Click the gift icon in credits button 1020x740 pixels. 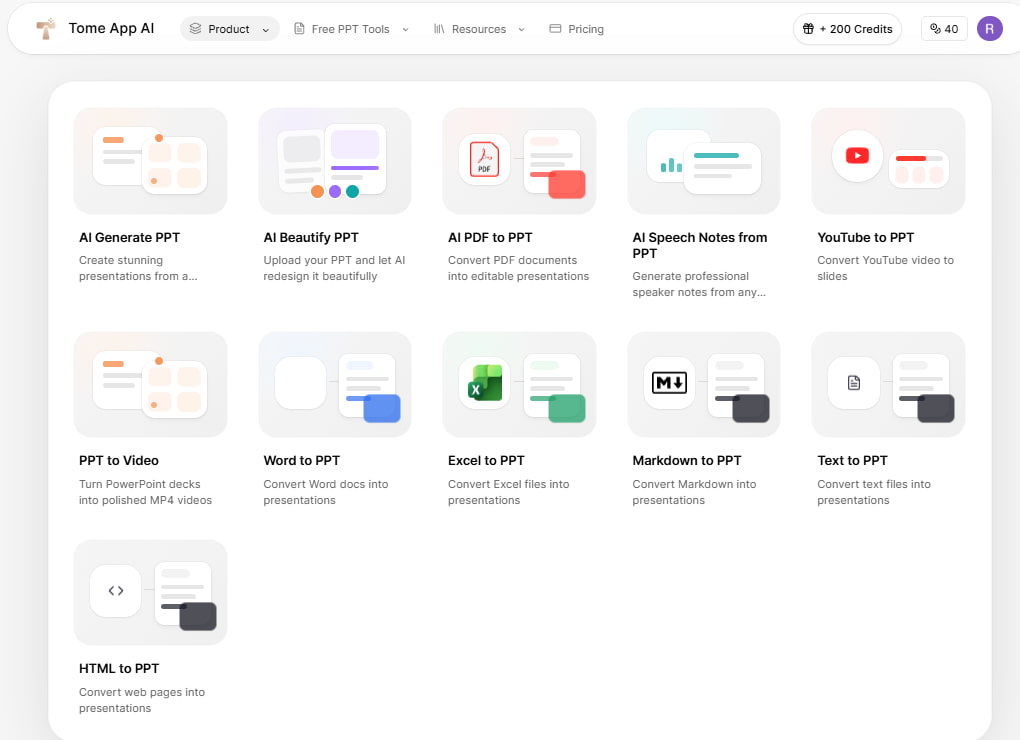click(808, 29)
